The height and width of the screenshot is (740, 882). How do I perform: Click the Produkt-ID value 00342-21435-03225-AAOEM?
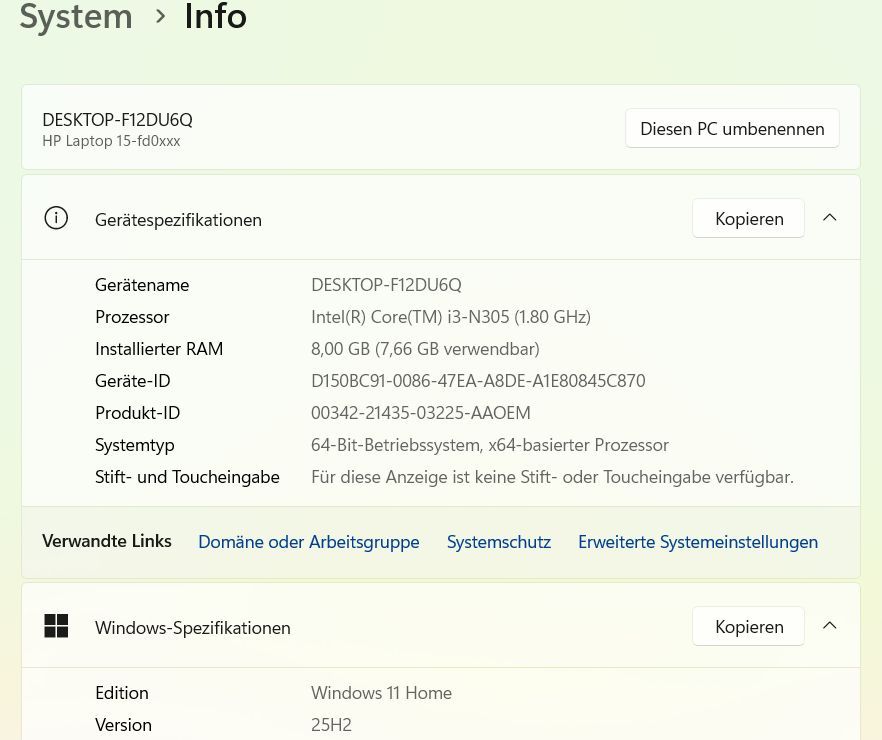tap(420, 413)
